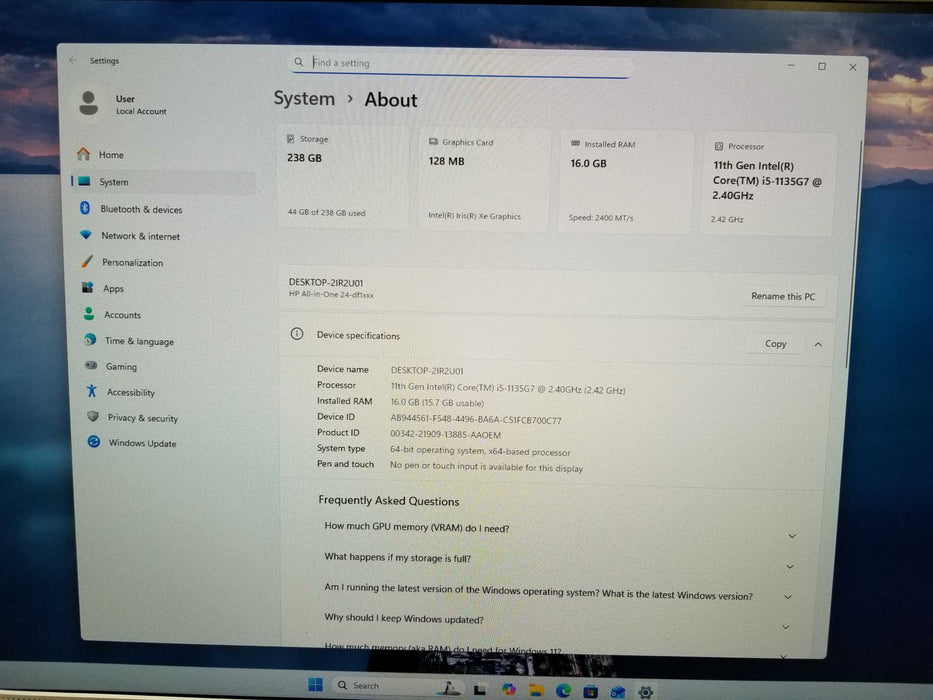Open the Windows Start menu

[315, 685]
